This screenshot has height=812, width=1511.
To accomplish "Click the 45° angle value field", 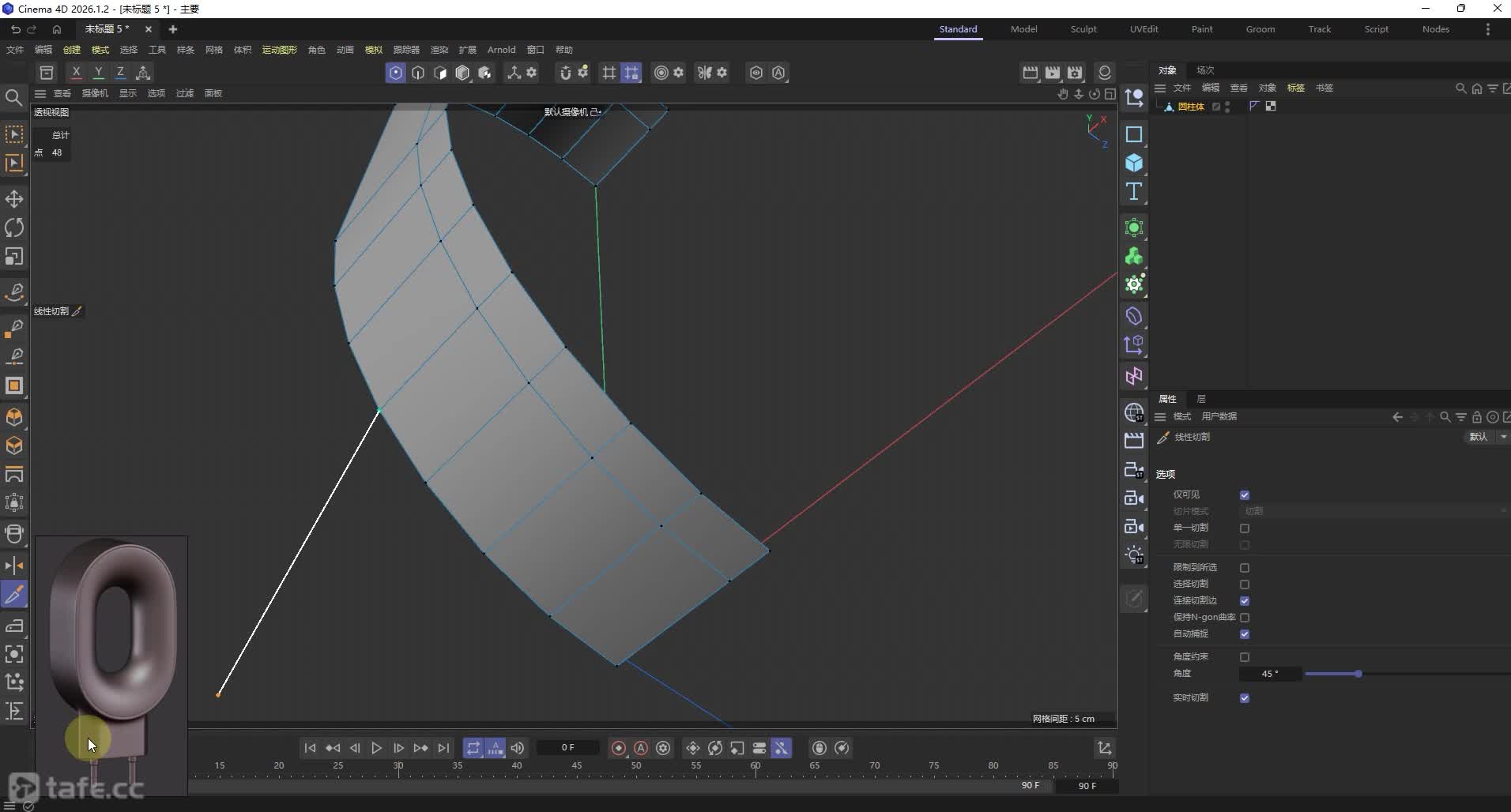I will (1269, 674).
